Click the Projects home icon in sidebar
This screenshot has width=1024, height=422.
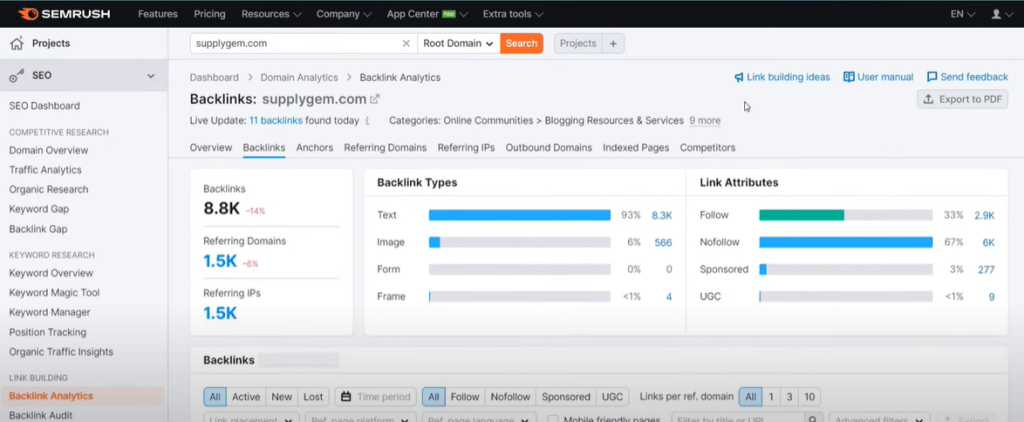point(16,44)
